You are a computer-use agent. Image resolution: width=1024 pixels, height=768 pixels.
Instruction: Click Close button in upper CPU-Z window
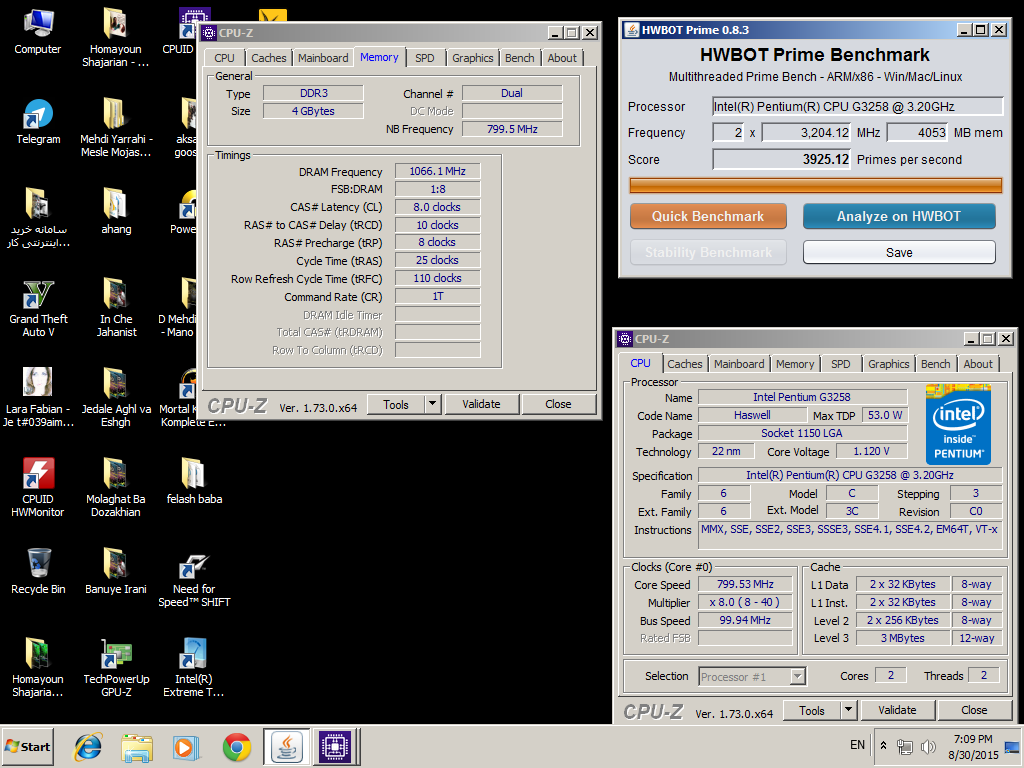point(558,405)
